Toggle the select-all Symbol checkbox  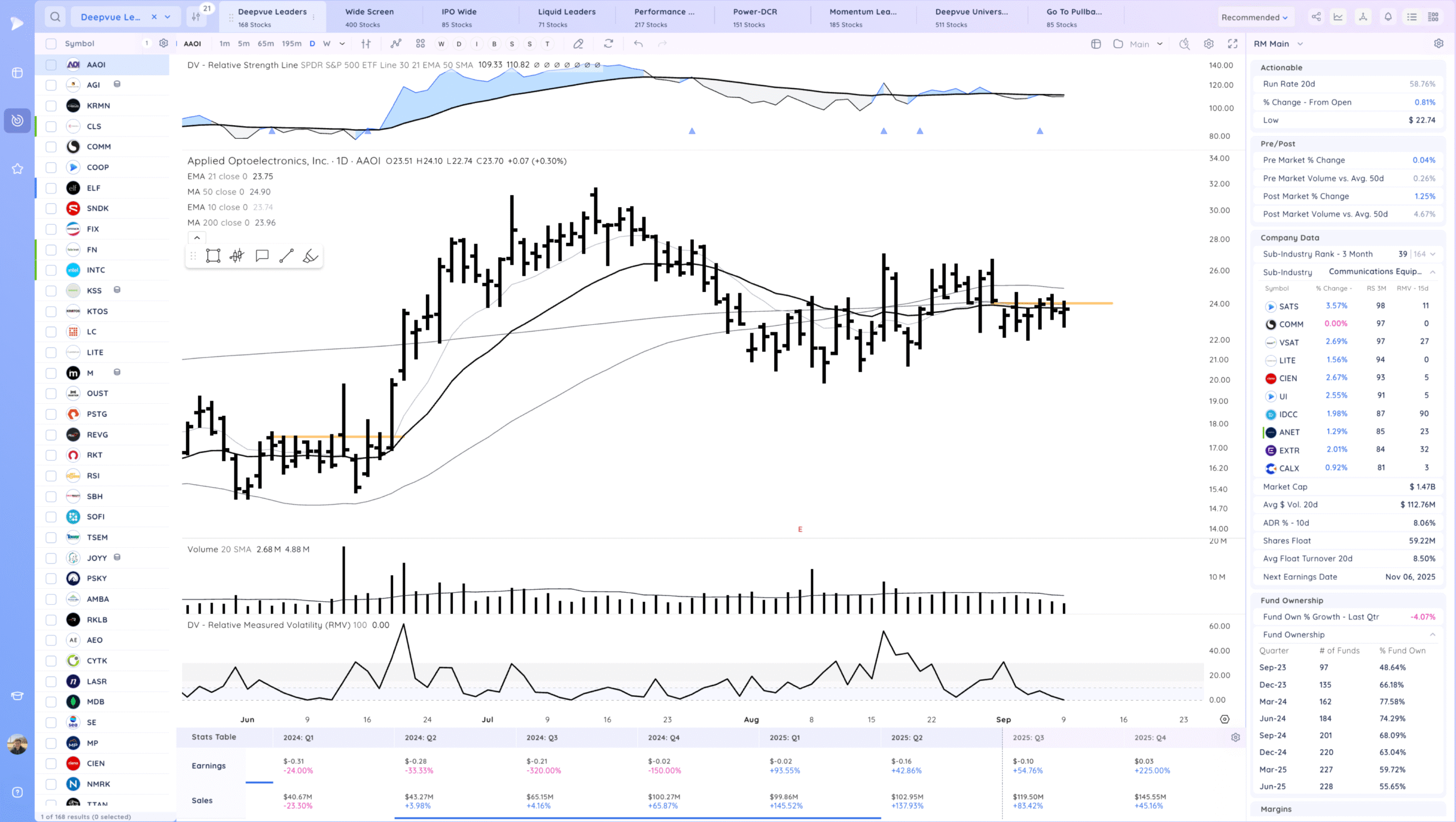[51, 44]
